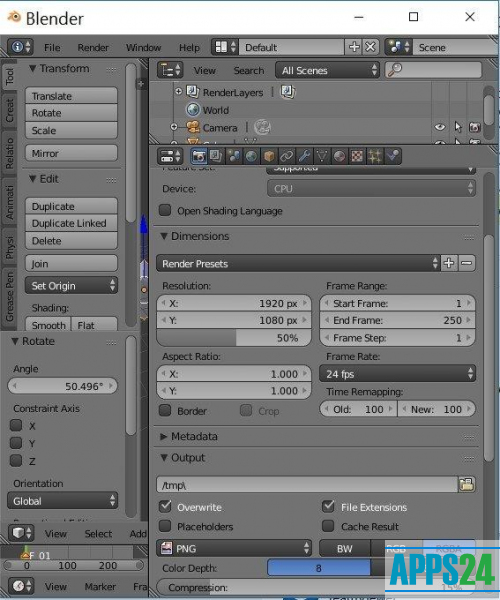Click the World globe icon in outliner

click(x=193, y=110)
